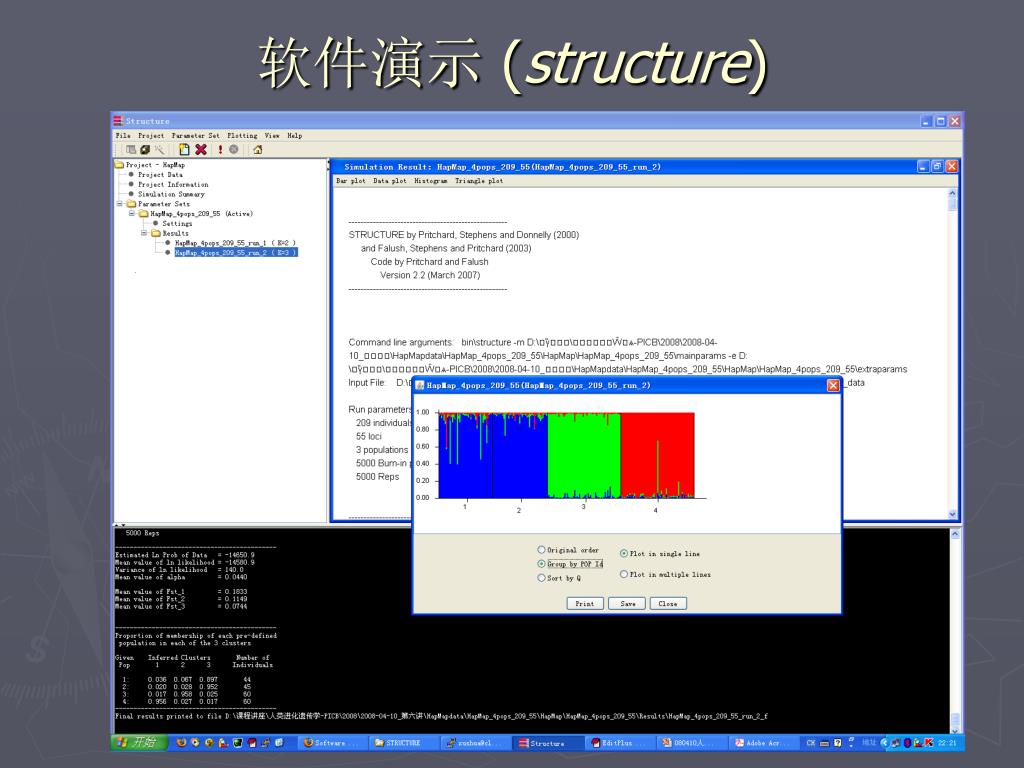Select Project Data in the tree

pyautogui.click(x=160, y=174)
